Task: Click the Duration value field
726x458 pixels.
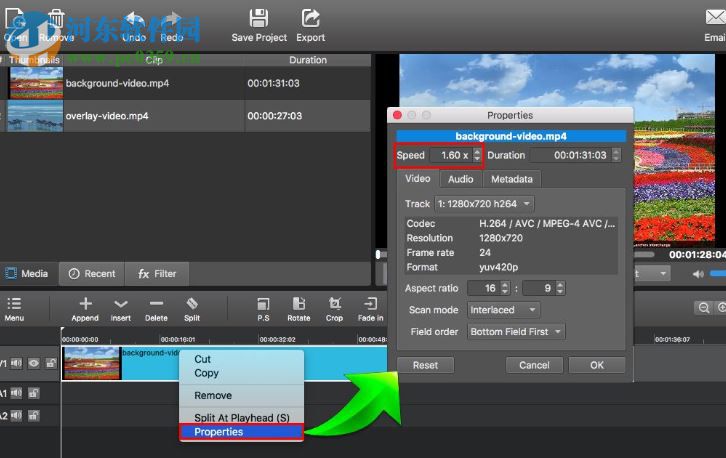Action: coord(572,155)
